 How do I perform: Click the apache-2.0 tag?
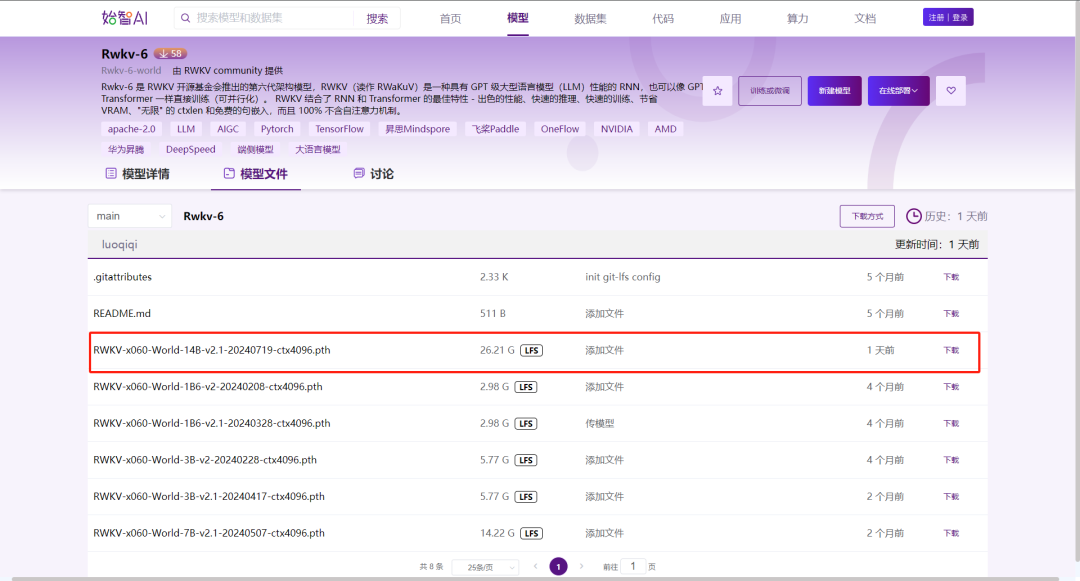tap(132, 129)
